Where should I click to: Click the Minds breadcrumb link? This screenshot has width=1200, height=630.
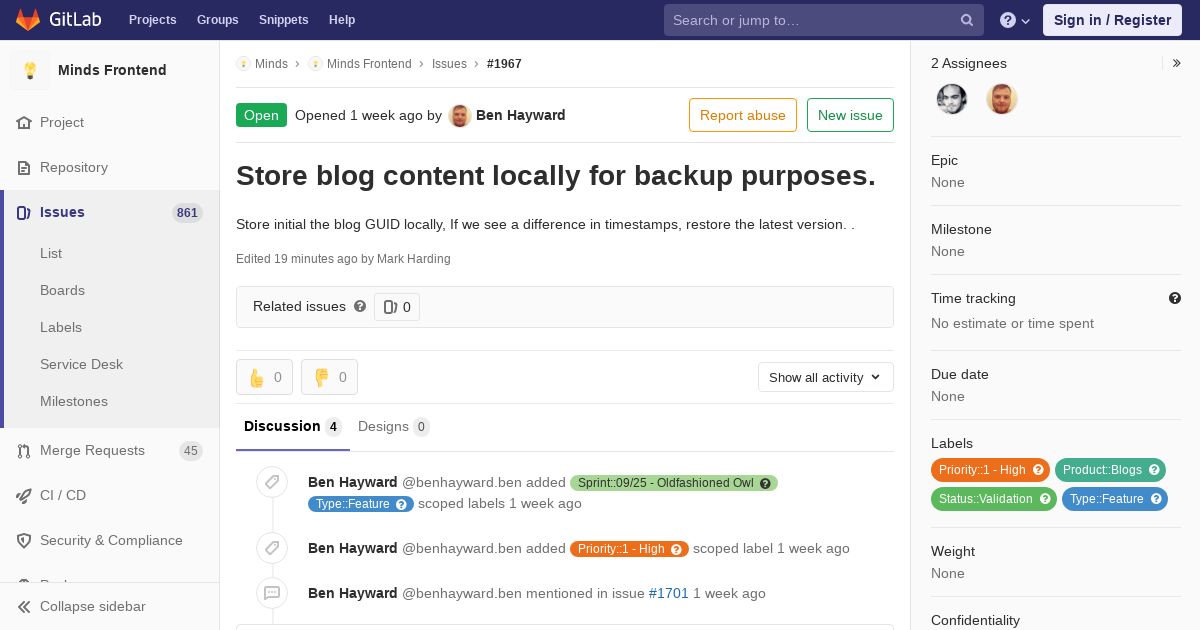click(271, 63)
